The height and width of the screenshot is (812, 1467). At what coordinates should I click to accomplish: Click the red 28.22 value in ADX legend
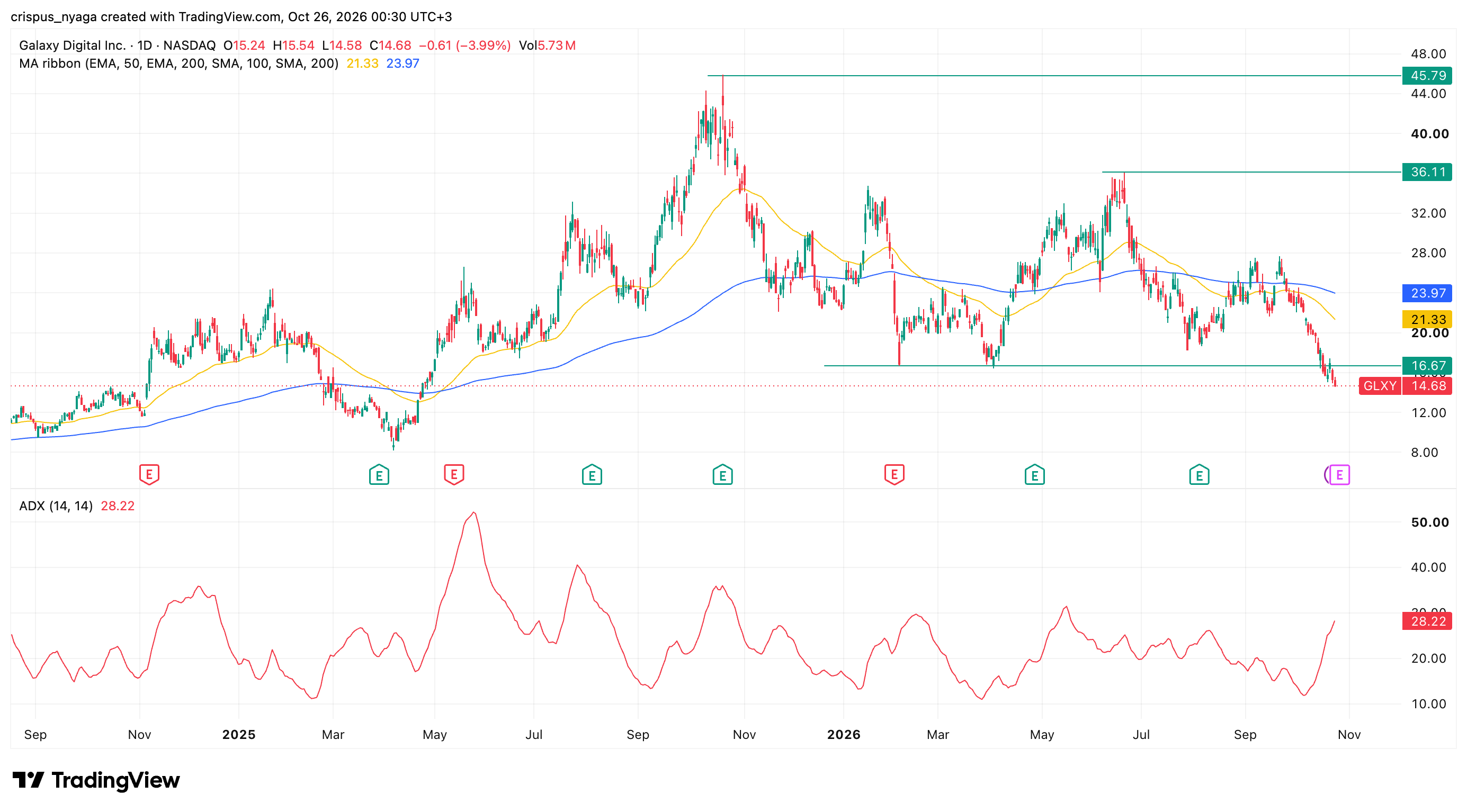click(x=118, y=506)
